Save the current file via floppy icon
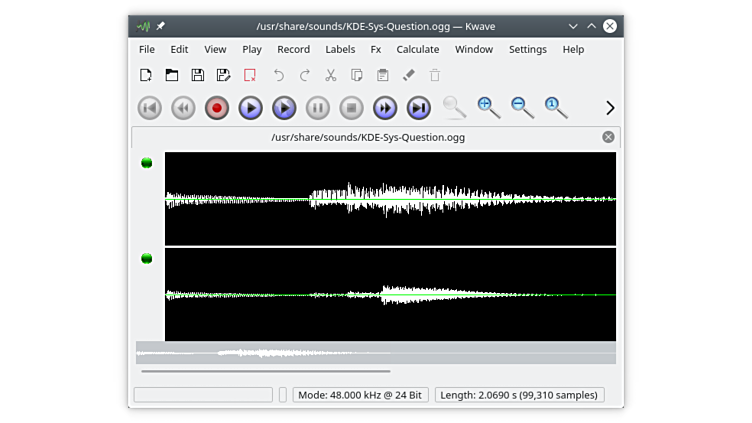Image resolution: width=752 pixels, height=423 pixels. (198, 75)
